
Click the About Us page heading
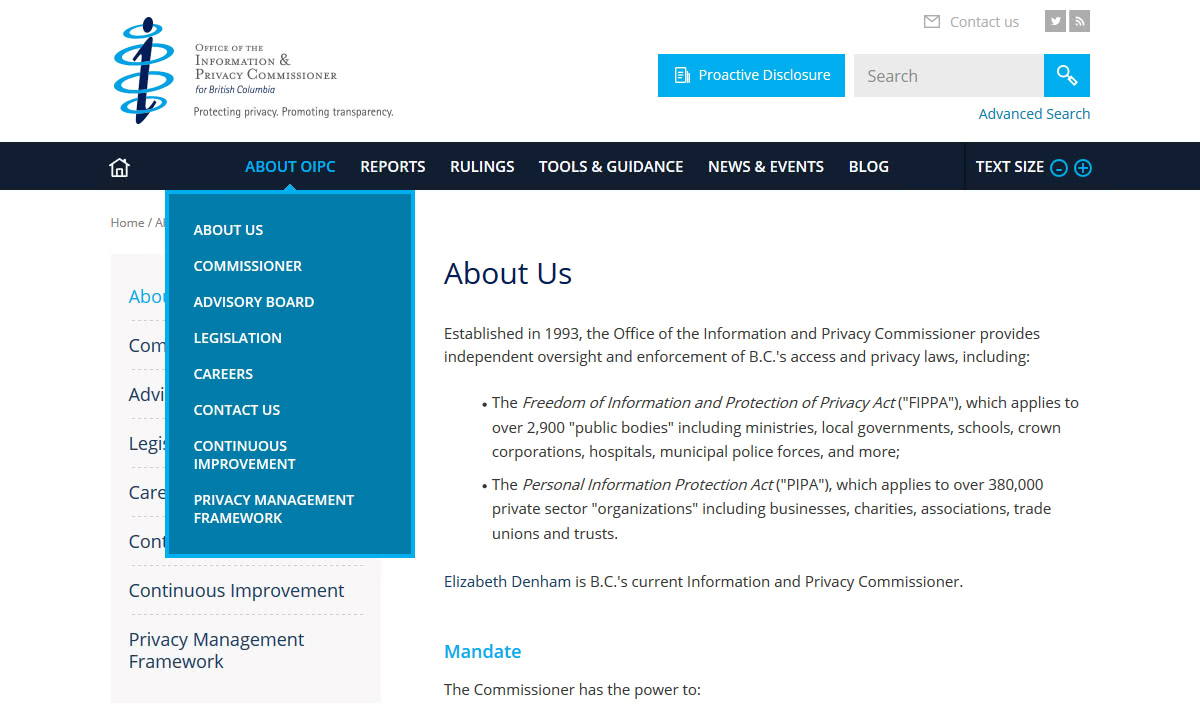[508, 273]
